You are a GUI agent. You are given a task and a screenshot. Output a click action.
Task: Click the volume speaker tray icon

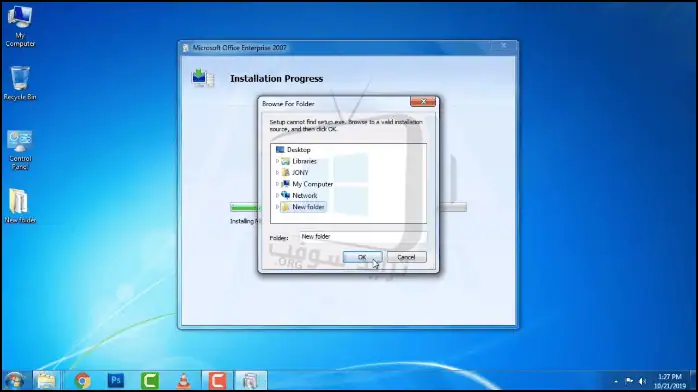click(x=642, y=381)
